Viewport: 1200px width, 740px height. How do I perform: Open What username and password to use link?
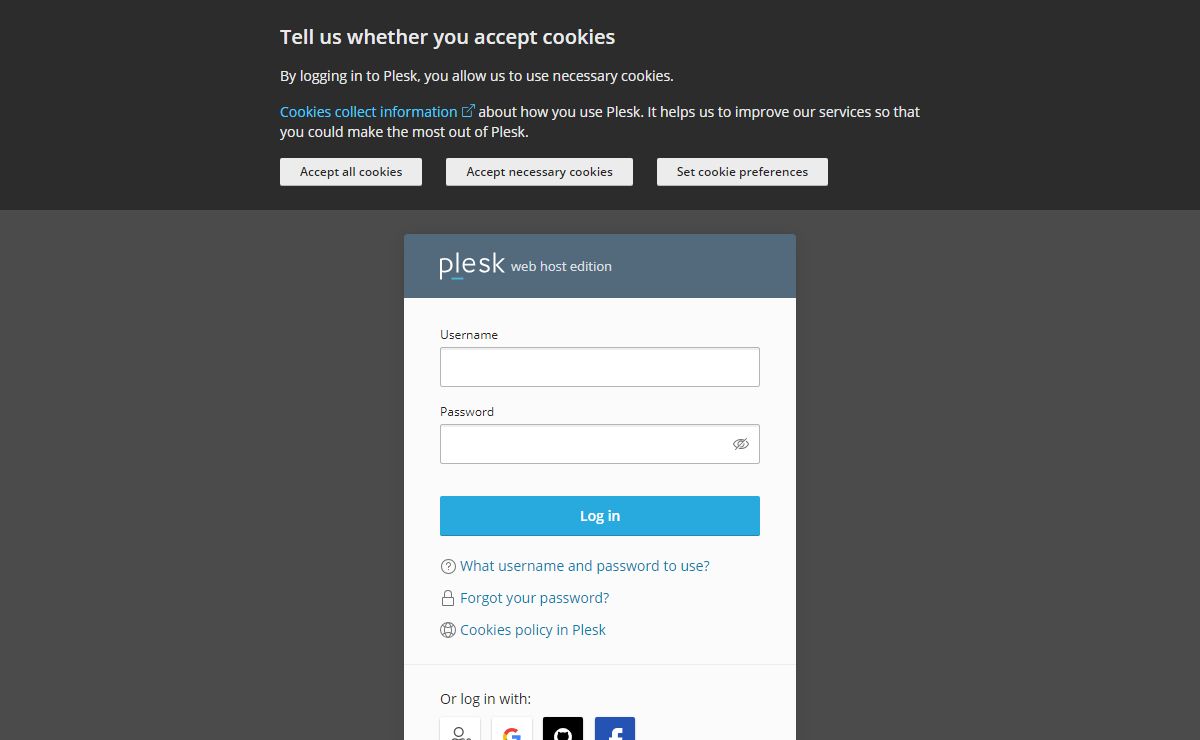585,566
